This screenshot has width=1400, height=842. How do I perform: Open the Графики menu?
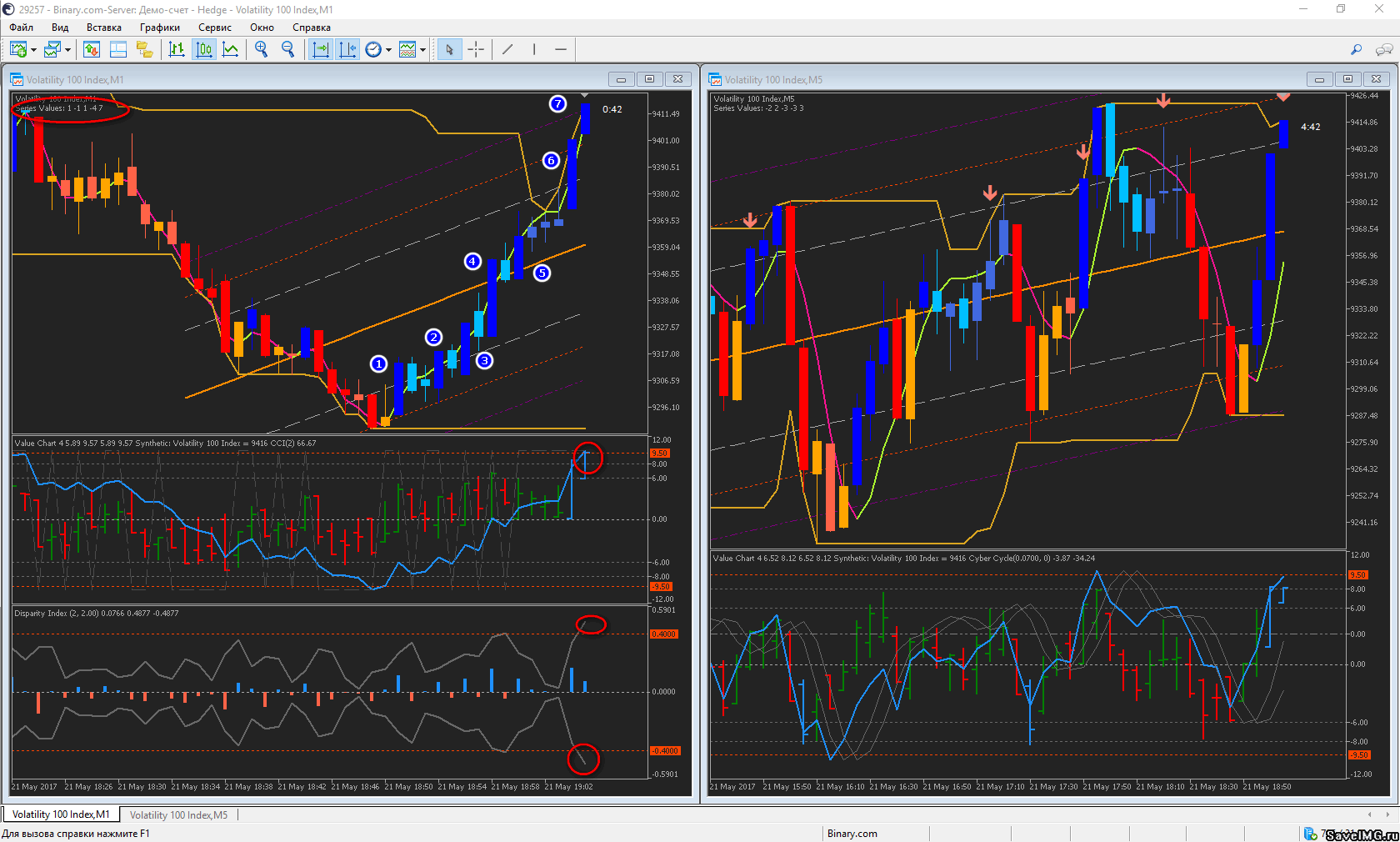(159, 28)
